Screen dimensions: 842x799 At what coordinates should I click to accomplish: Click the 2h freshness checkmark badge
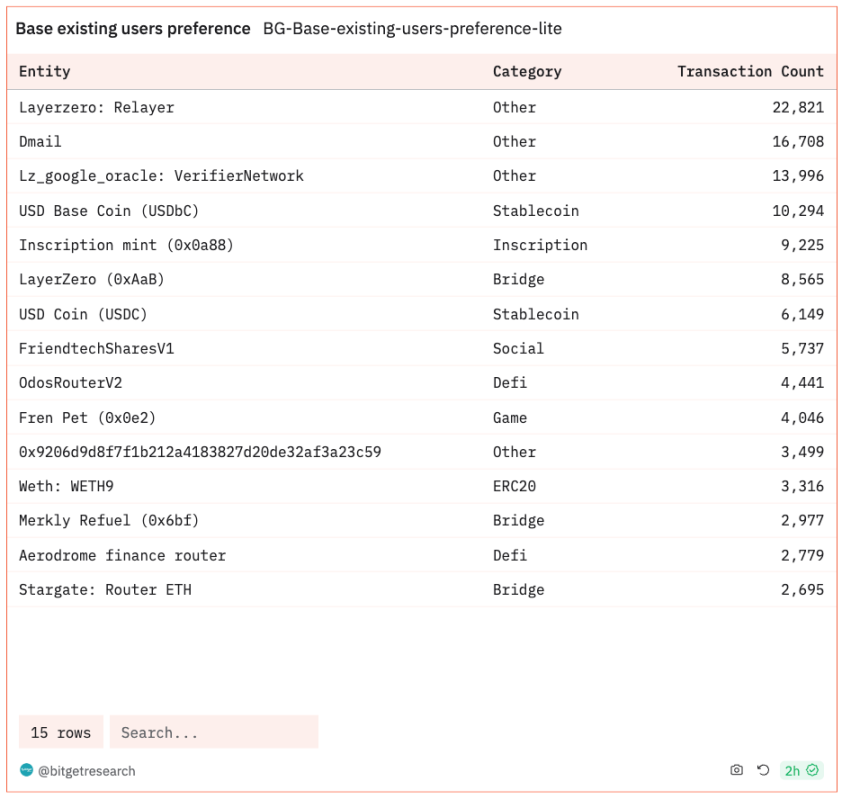tap(801, 770)
